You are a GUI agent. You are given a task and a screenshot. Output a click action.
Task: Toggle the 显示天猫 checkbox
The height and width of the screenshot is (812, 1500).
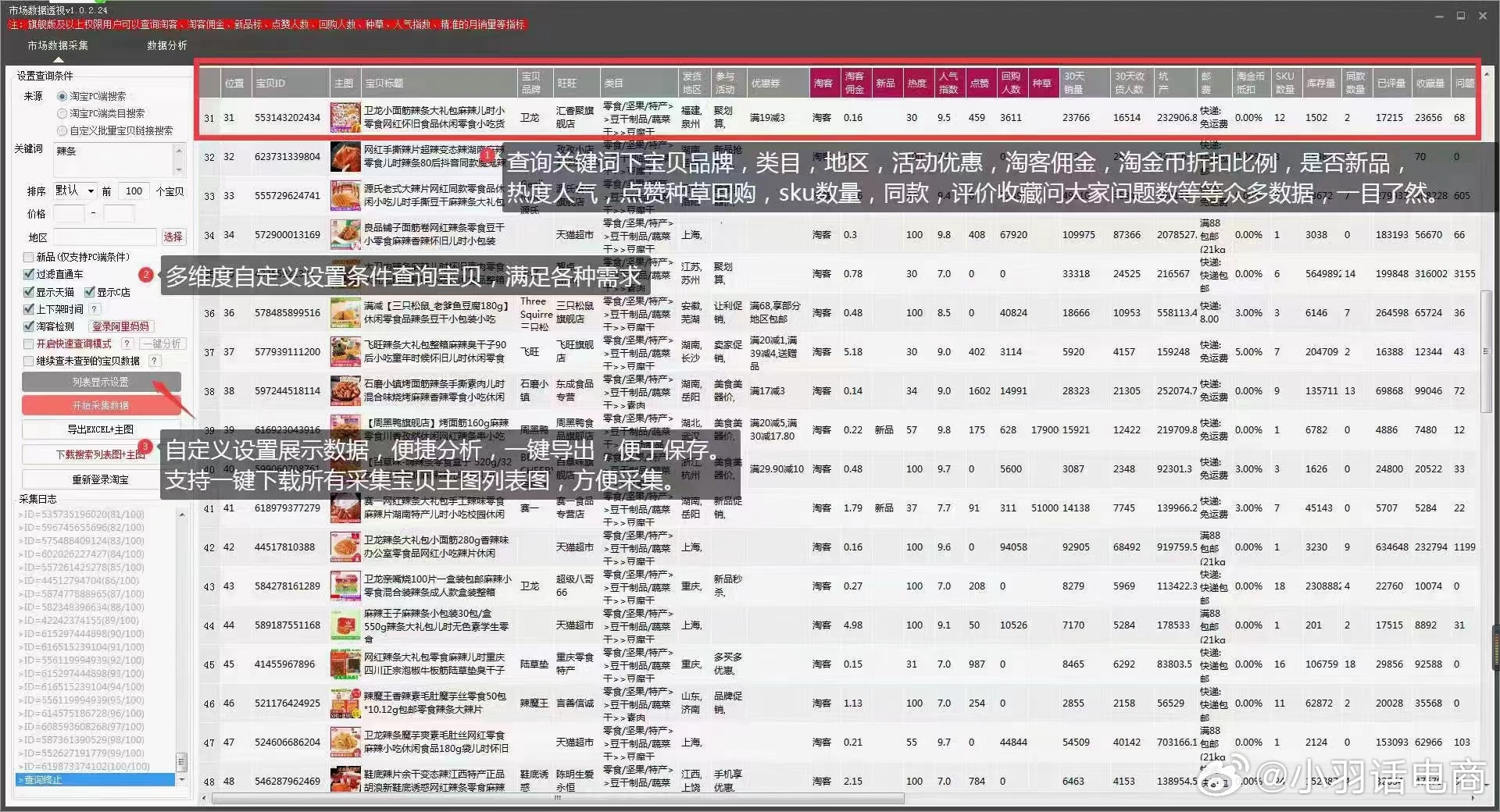(29, 292)
